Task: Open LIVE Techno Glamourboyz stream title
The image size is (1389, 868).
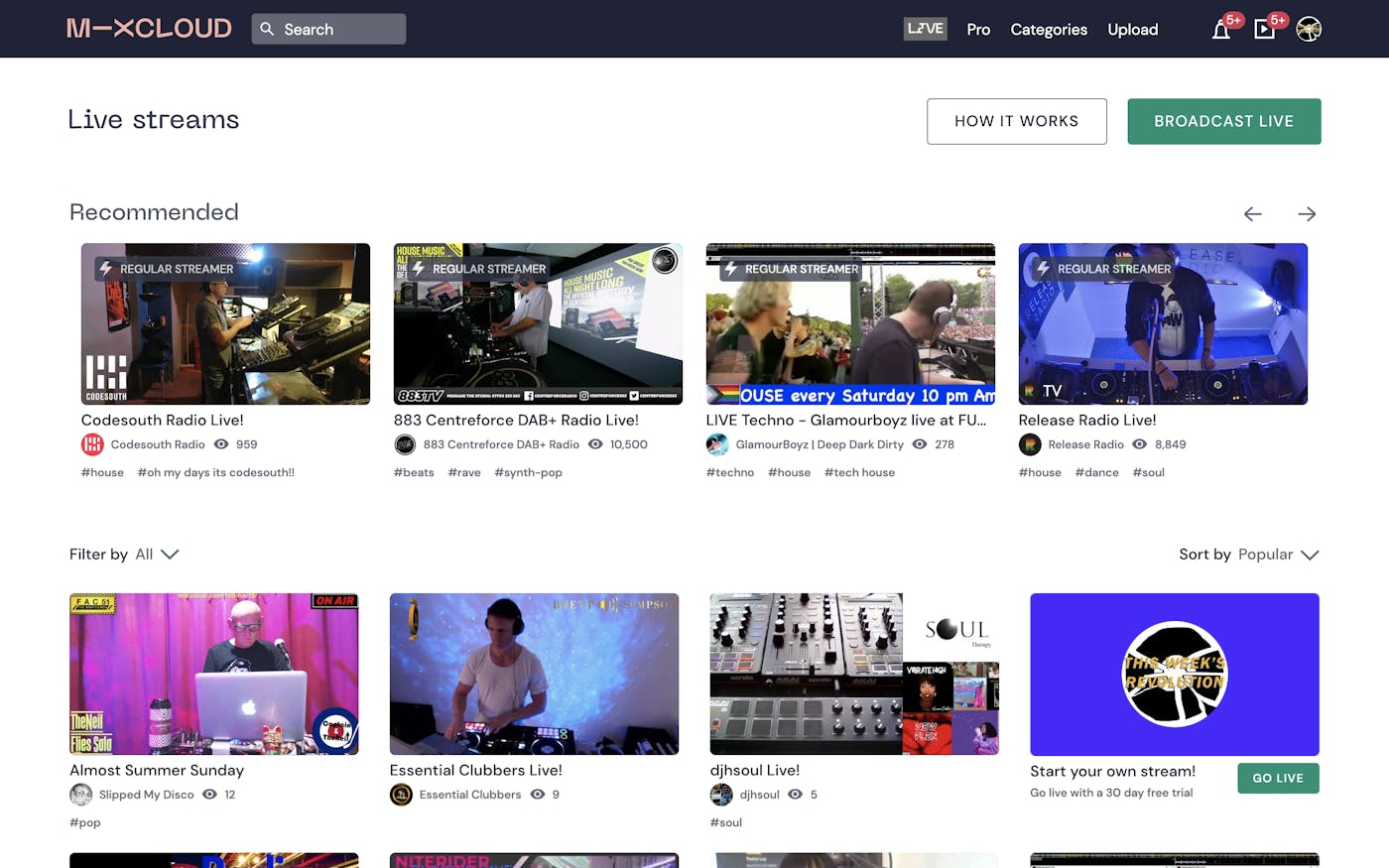Action: tap(846, 420)
